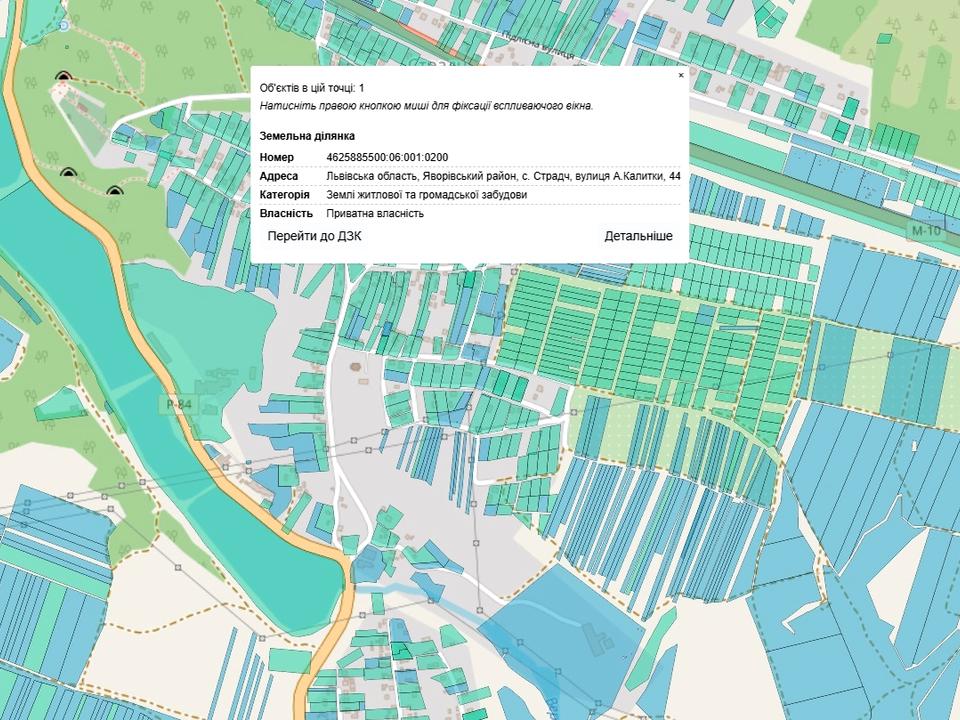960x720 pixels.
Task: Click the small green dot below spring marker
Action: point(67,46)
